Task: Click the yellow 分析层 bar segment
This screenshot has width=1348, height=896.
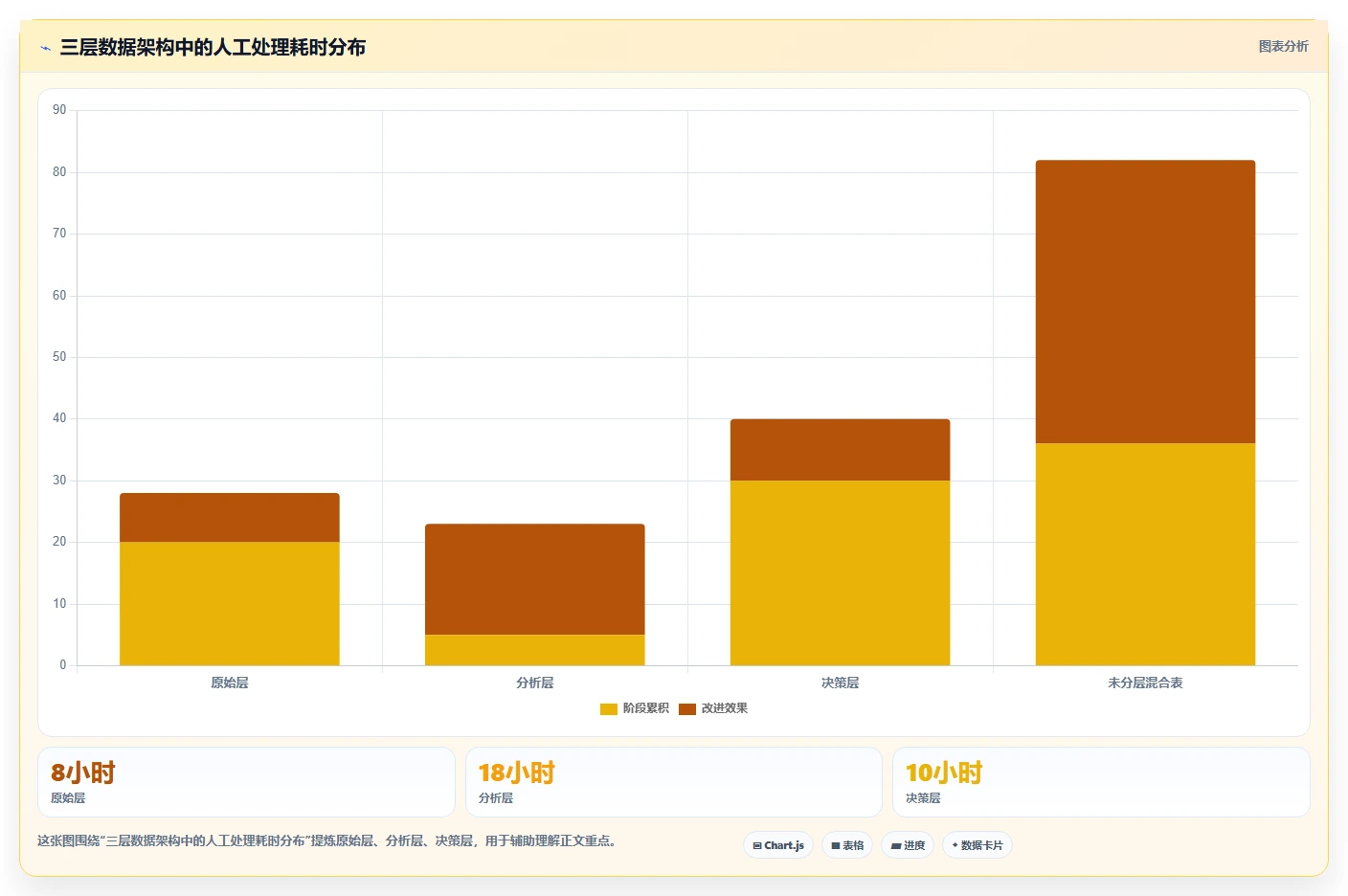Action: pos(535,650)
